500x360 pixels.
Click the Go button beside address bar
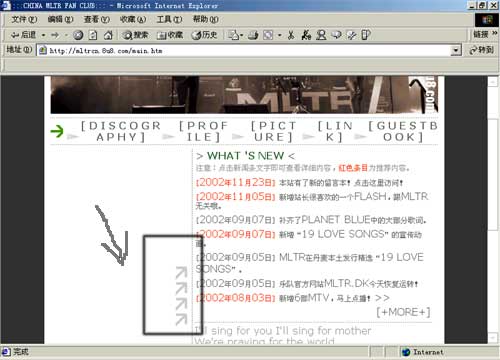481,50
